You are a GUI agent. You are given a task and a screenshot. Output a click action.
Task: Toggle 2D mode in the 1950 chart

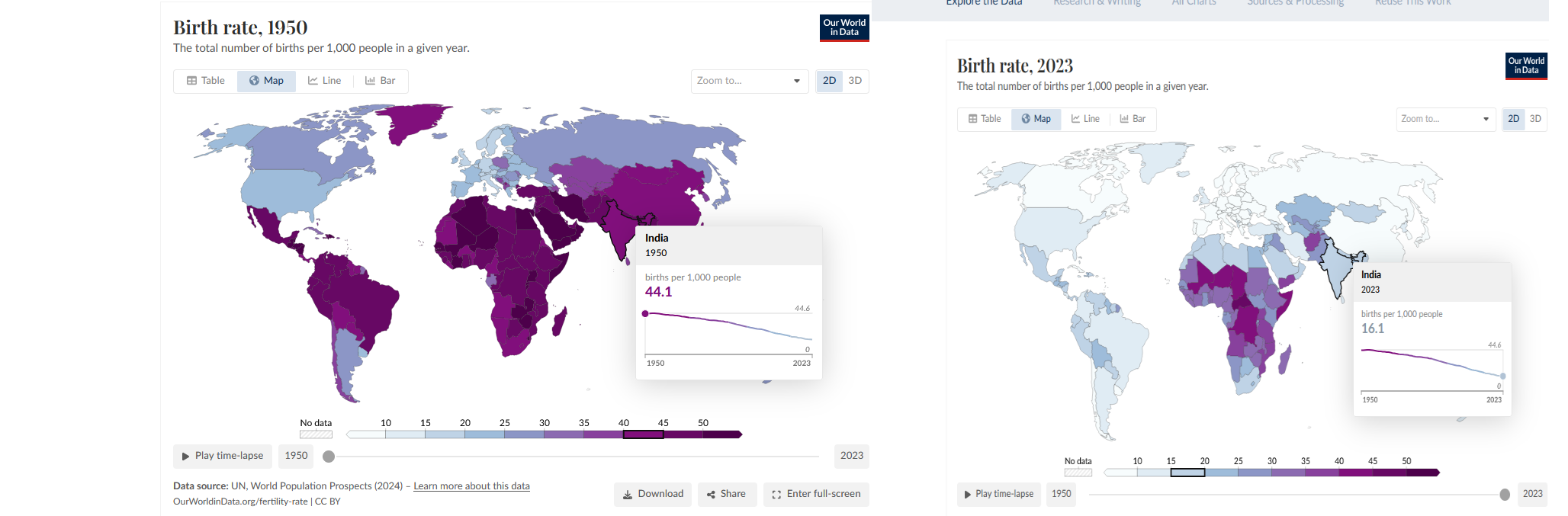pyautogui.click(x=829, y=81)
